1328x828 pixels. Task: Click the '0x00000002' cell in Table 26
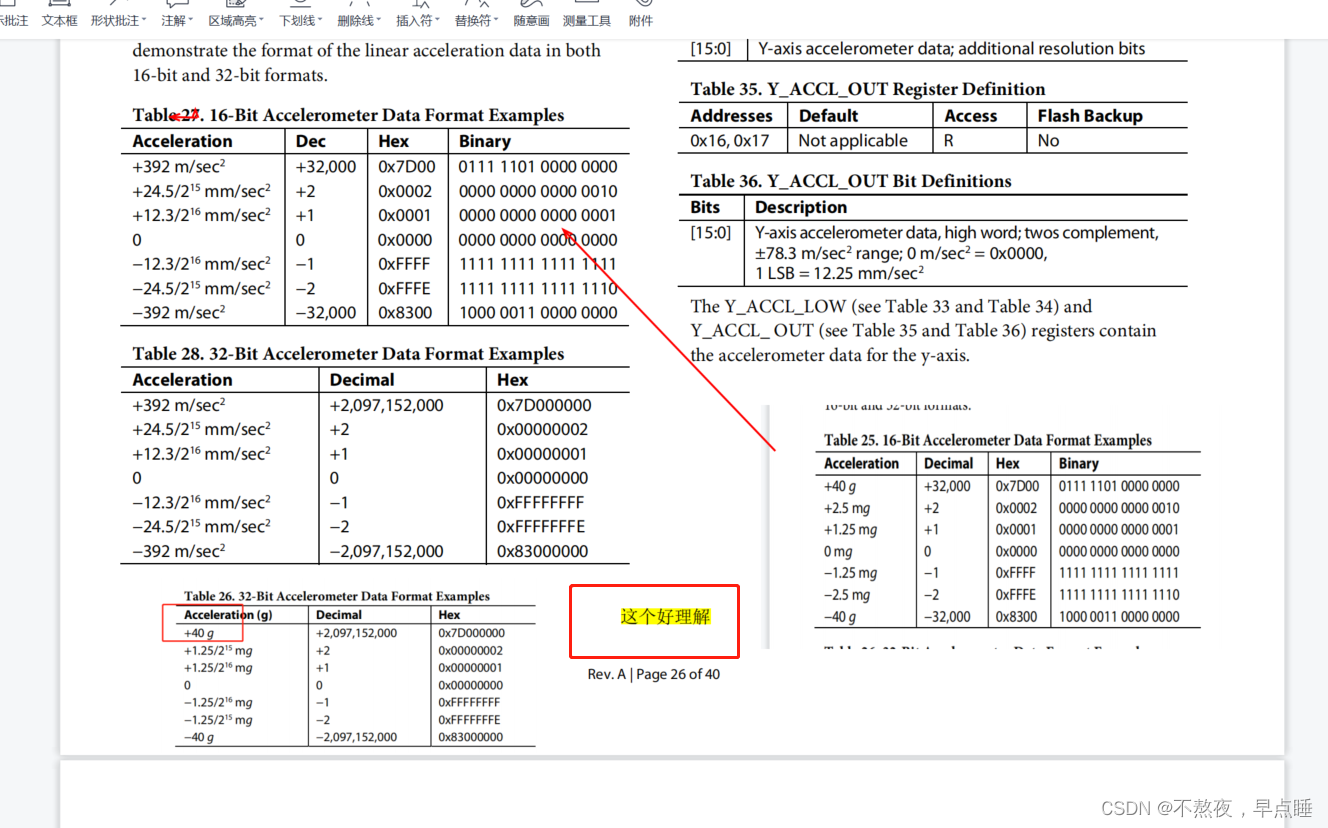[470, 650]
